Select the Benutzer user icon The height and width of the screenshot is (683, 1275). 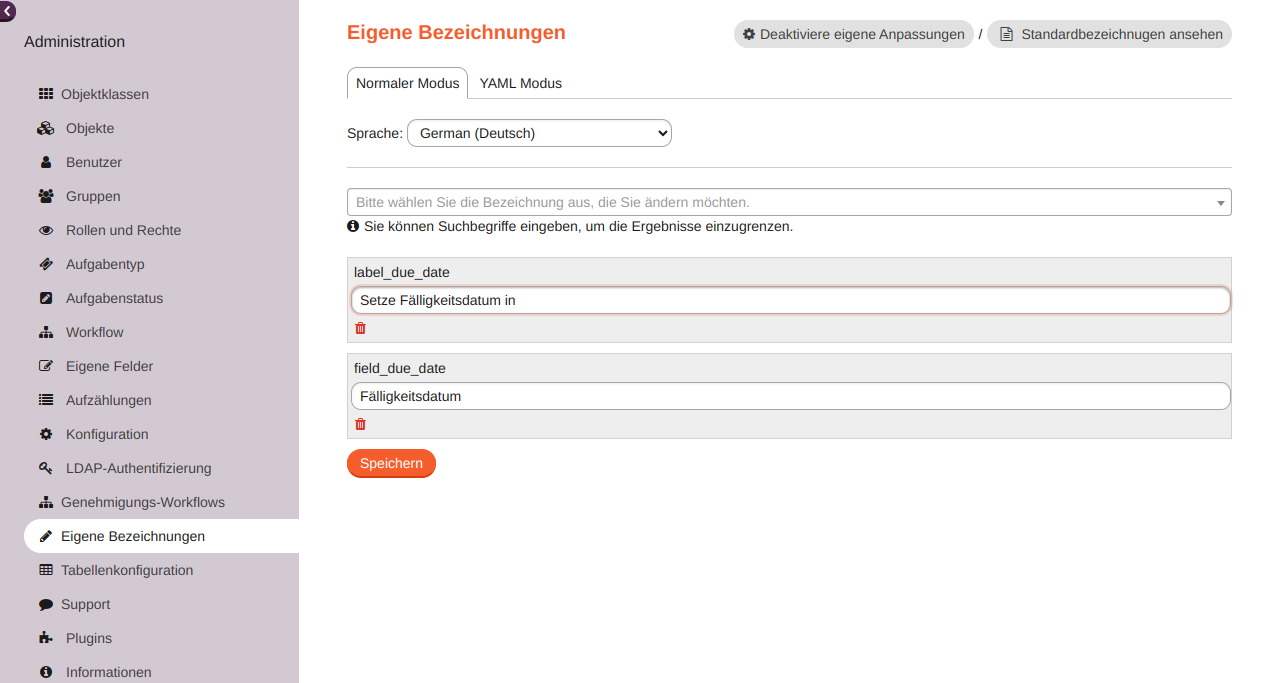[45, 161]
